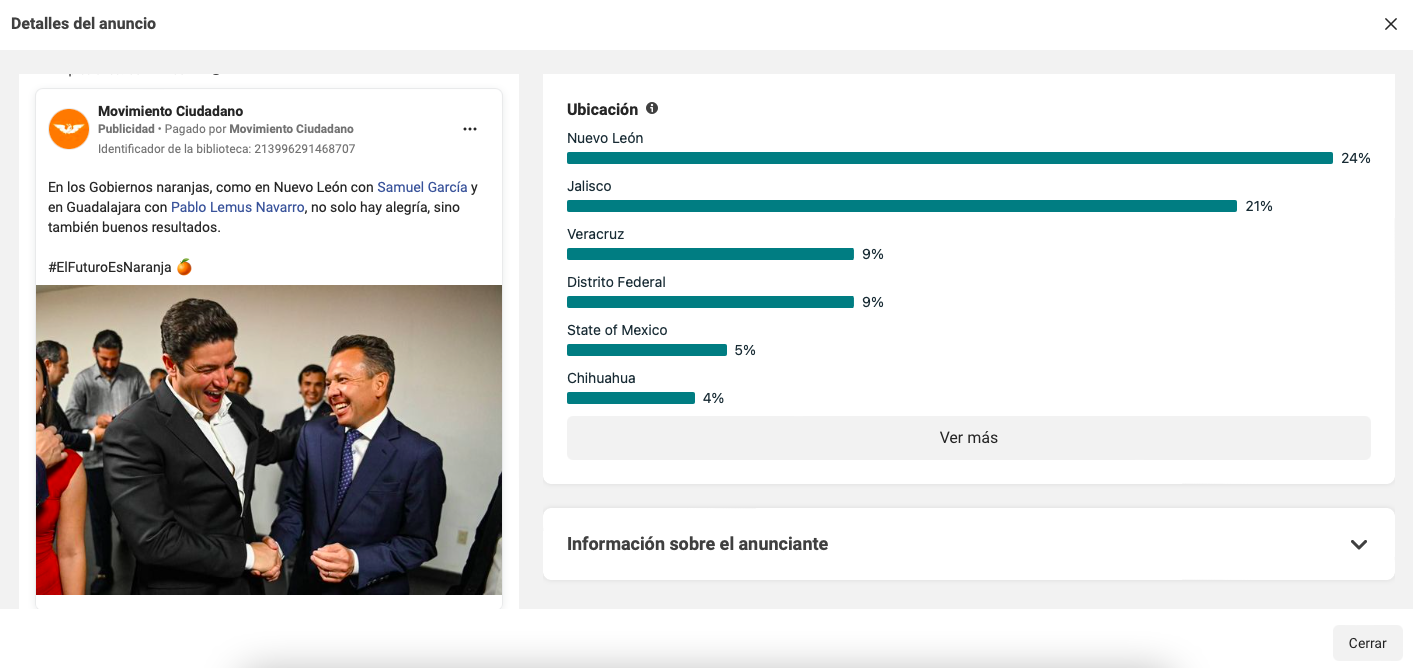Image resolution: width=1413 pixels, height=668 pixels.
Task: Click the Nuevo León 24% bar
Action: 949,158
